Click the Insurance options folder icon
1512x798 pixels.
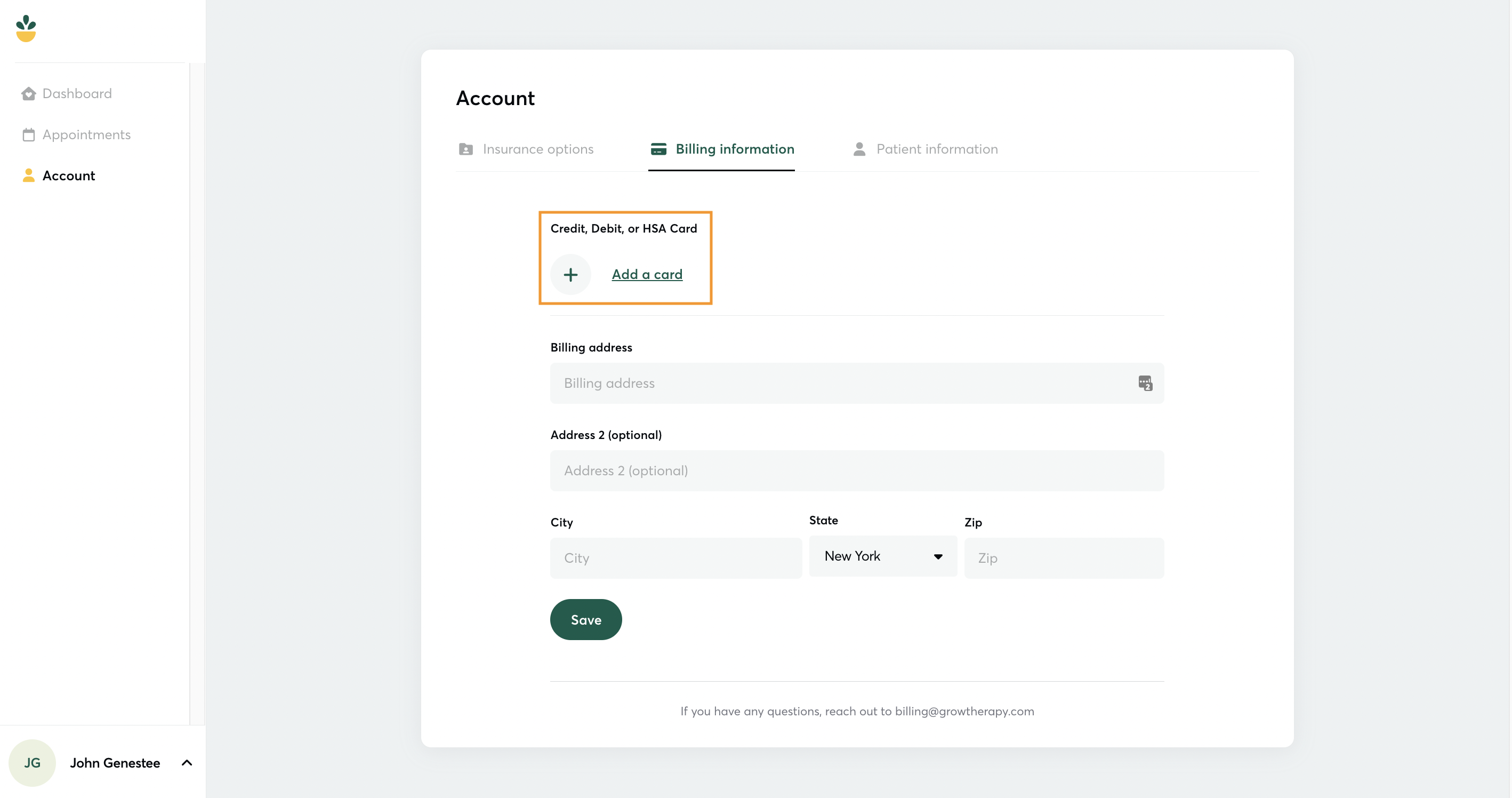(465, 149)
